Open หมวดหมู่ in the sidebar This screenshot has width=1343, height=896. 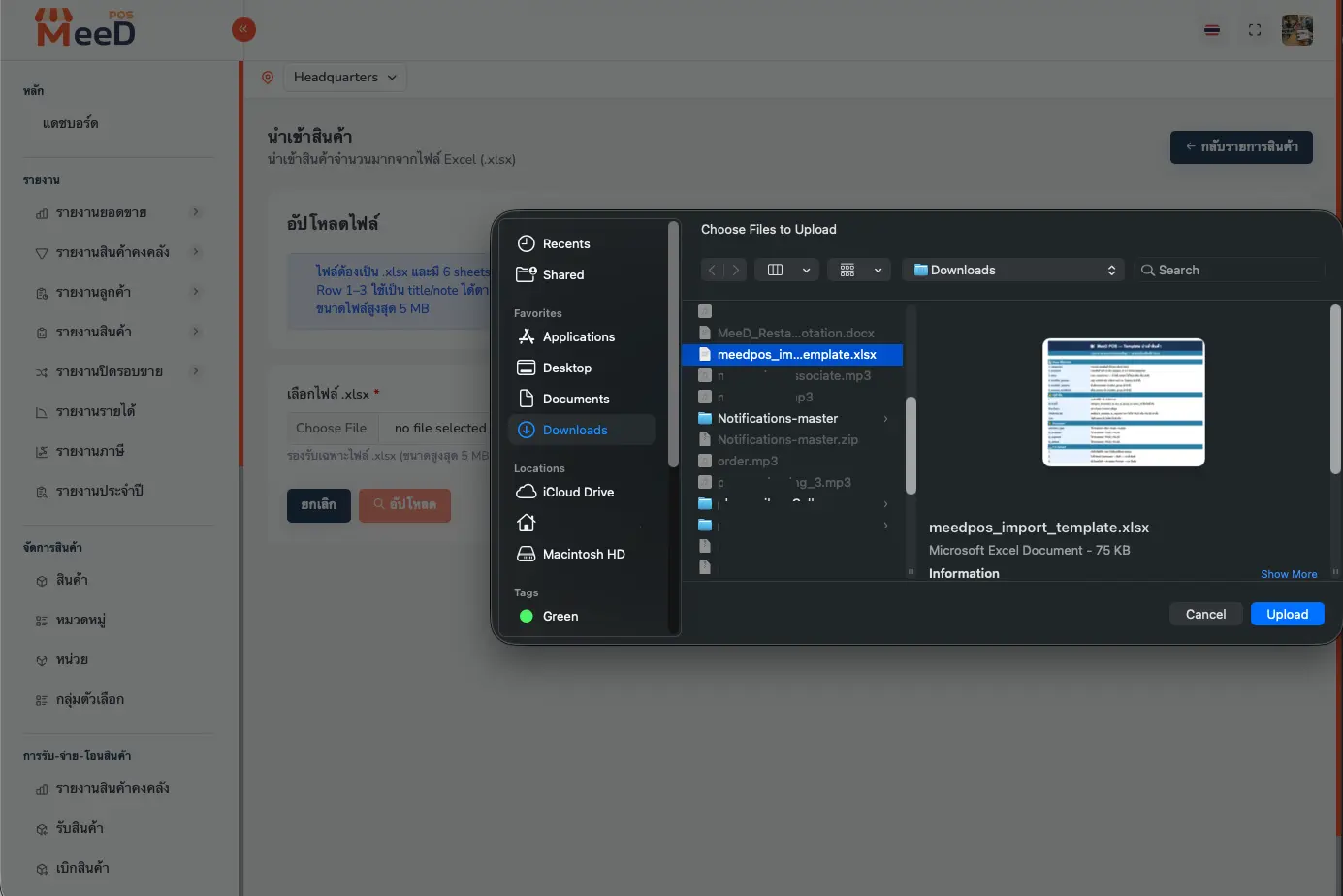point(80,620)
